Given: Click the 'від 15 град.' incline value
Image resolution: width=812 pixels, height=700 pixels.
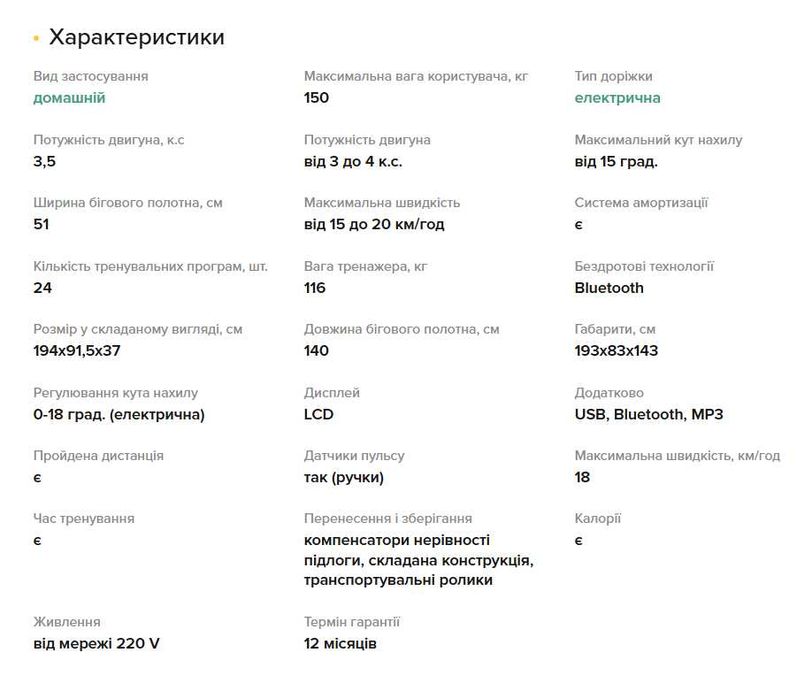Looking at the screenshot, I should tap(616, 162).
